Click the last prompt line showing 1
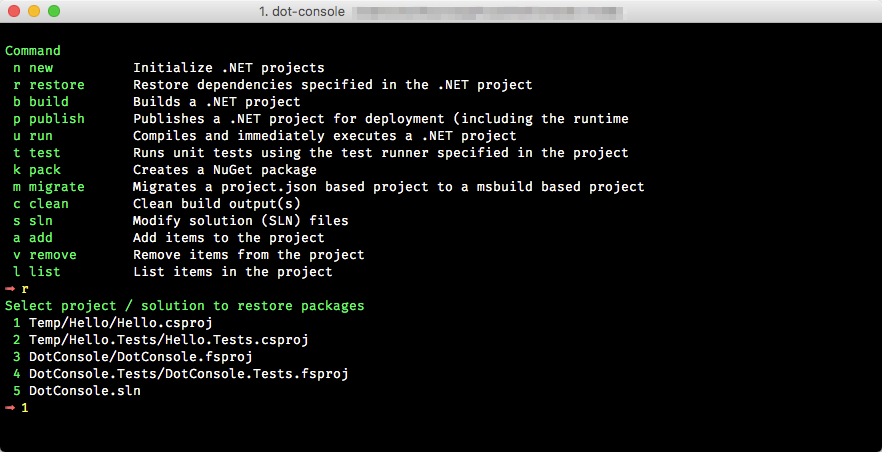Viewport: 882px width, 452px height. [24, 408]
